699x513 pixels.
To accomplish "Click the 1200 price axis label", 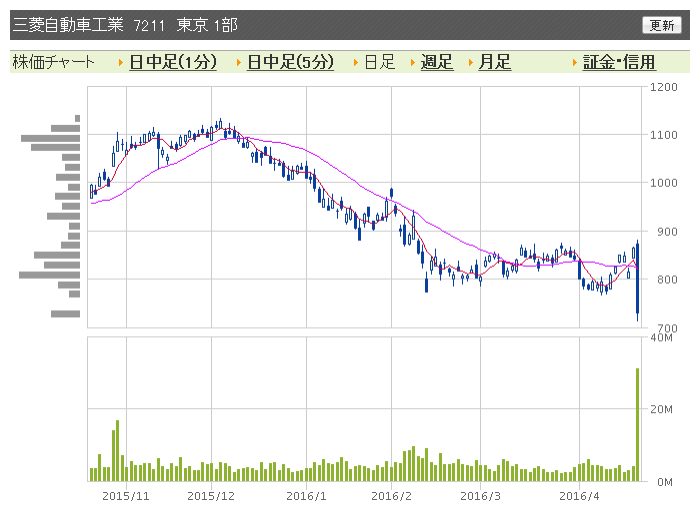I will [x=663, y=87].
